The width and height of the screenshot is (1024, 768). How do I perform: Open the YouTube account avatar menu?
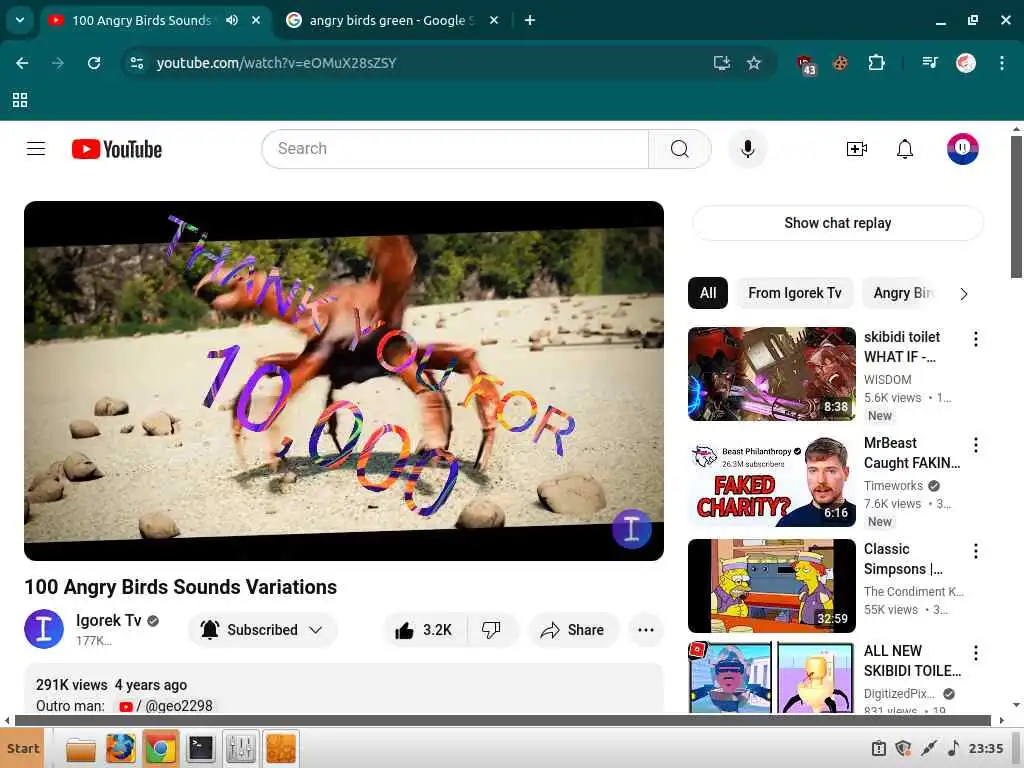963,149
